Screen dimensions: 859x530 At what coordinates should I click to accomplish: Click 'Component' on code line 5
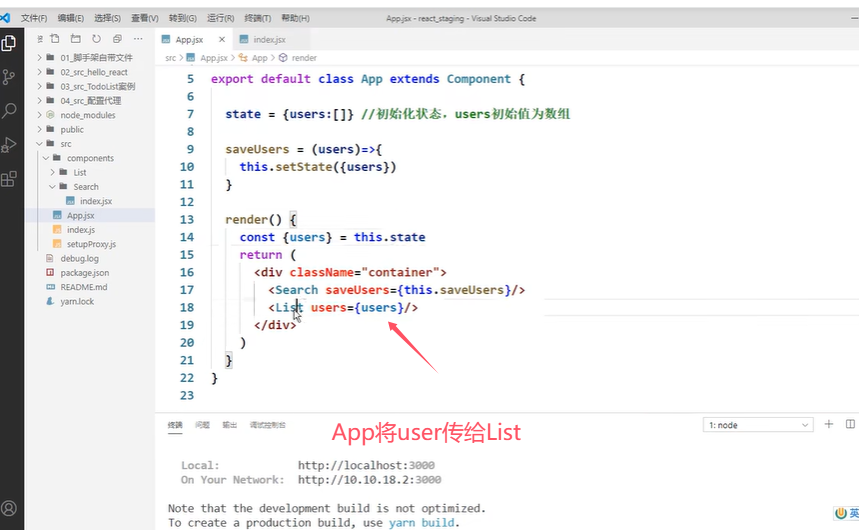[x=478, y=79]
